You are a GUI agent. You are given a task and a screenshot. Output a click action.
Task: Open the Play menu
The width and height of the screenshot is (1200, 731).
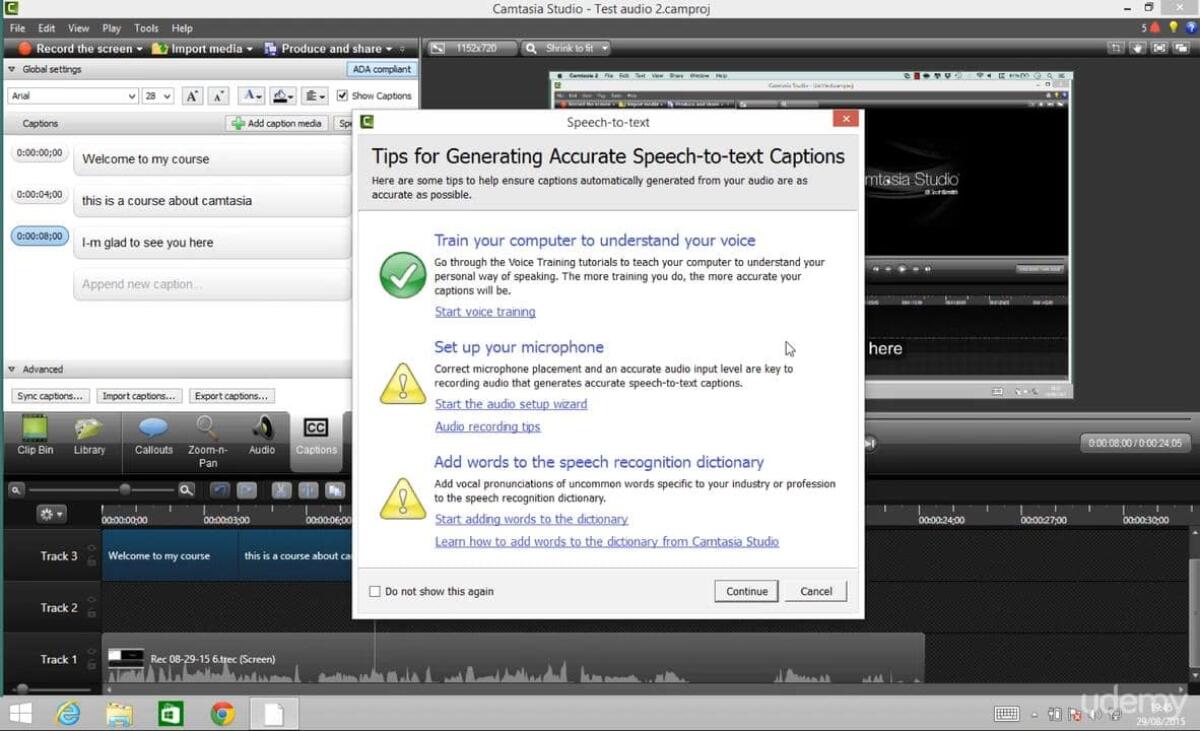(111, 27)
